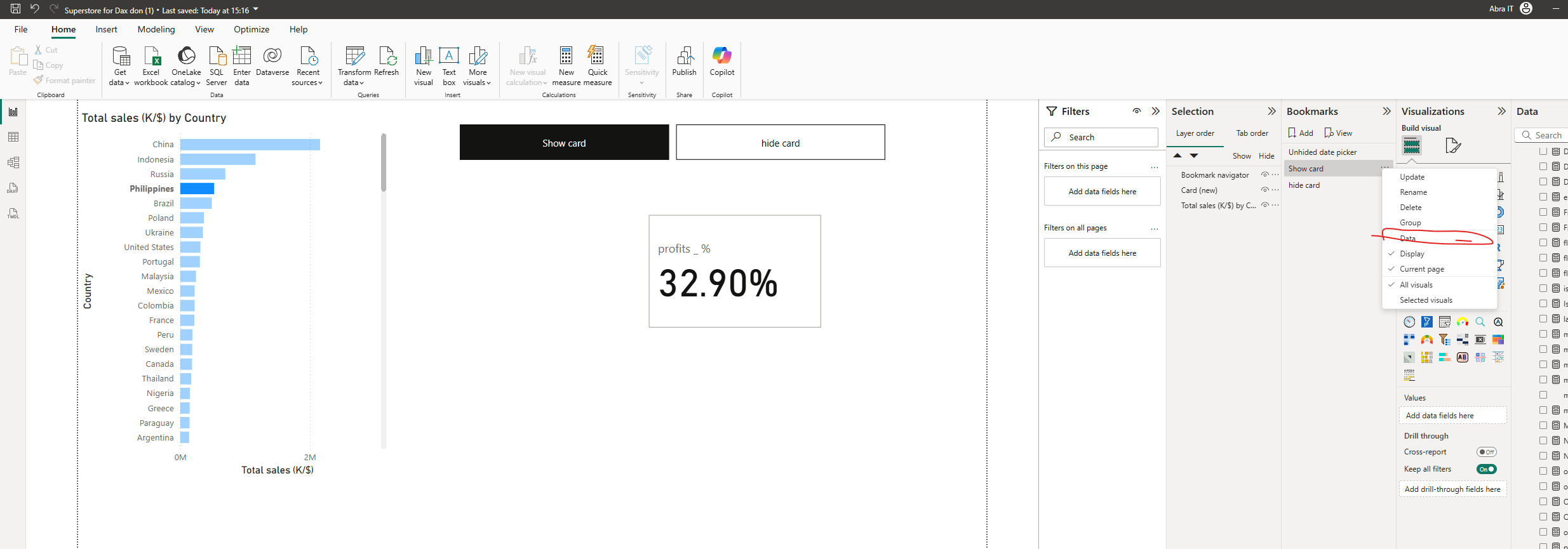Turn off Keep all filters toggle
This screenshot has width=1568, height=549.
(1487, 469)
